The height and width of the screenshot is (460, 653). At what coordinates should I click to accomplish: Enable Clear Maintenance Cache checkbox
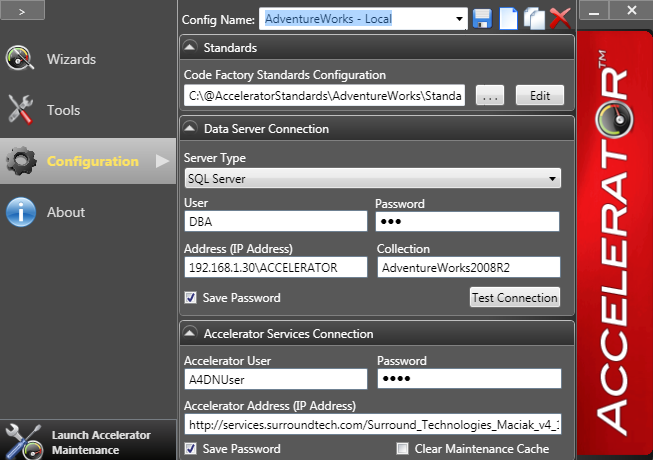(402, 448)
